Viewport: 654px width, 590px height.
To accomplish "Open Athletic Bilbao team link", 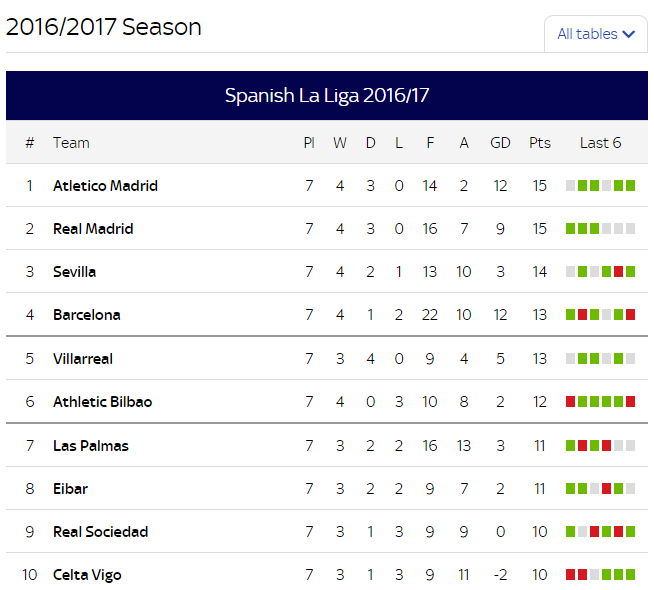I will point(103,402).
